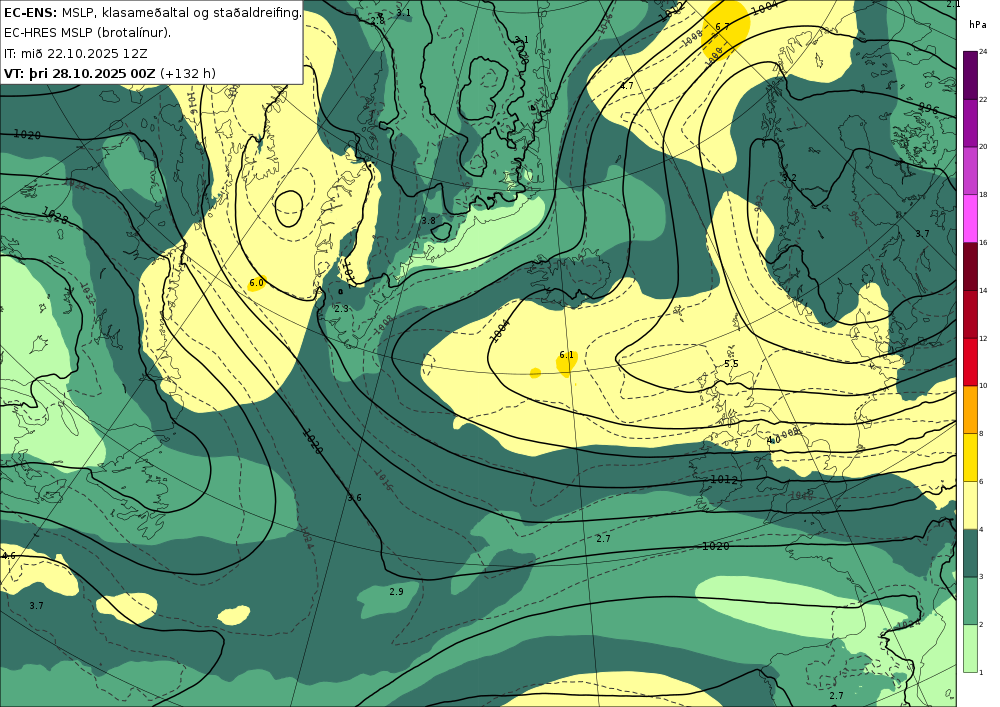Click the '(+132 h)' forecast offset
Viewport: 1000px width, 707px height.
point(188,73)
